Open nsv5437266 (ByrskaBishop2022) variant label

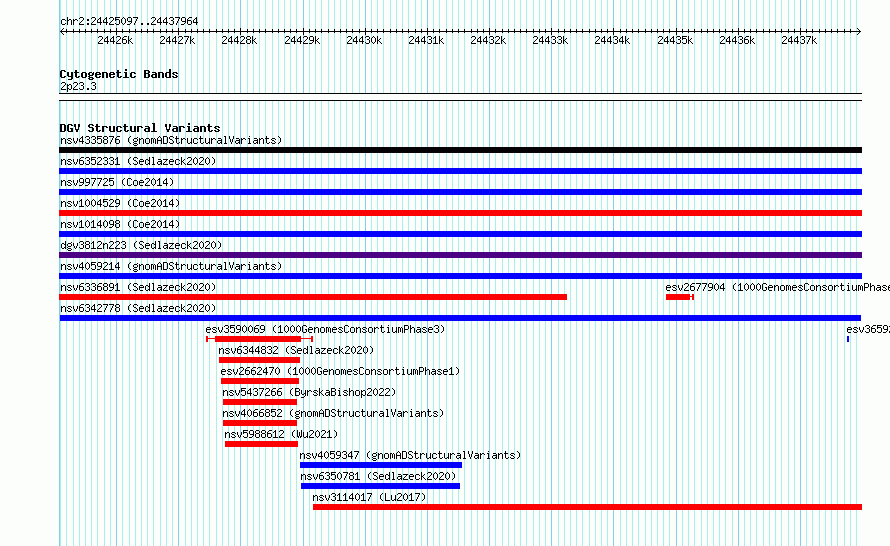[309, 392]
